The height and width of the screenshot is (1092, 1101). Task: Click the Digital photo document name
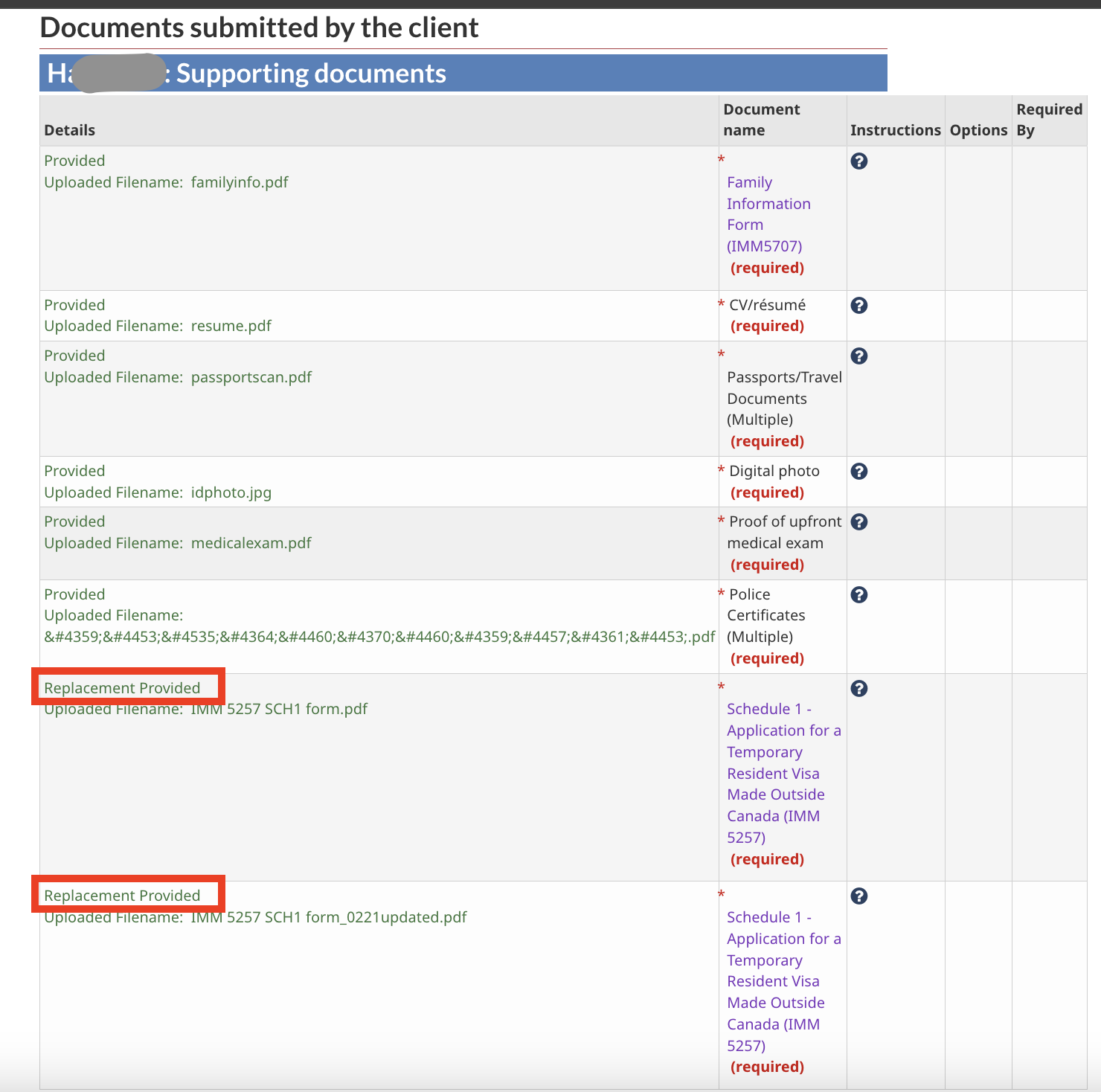(774, 471)
